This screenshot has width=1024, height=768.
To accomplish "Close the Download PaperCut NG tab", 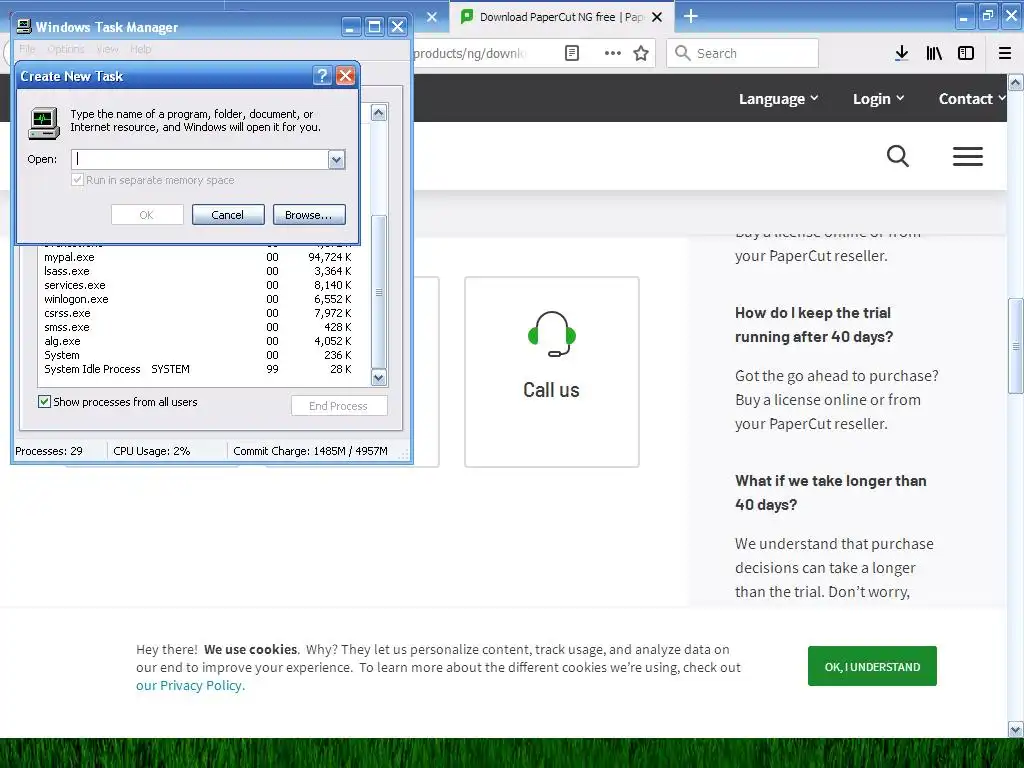I will coord(657,17).
